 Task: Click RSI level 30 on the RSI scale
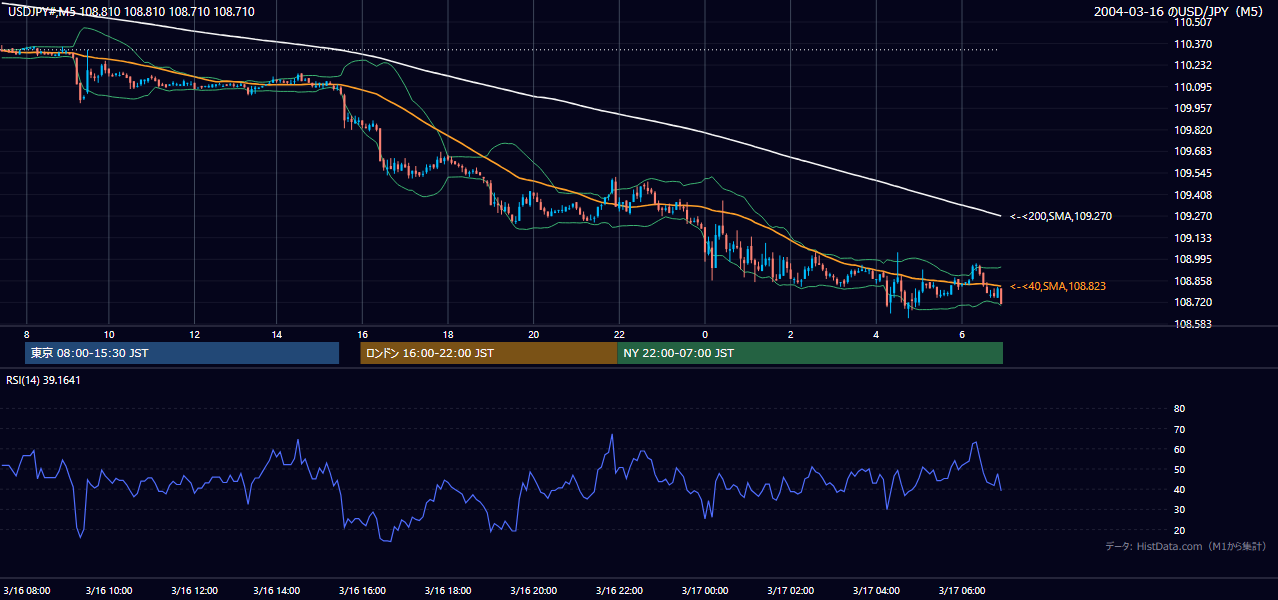coord(1179,510)
